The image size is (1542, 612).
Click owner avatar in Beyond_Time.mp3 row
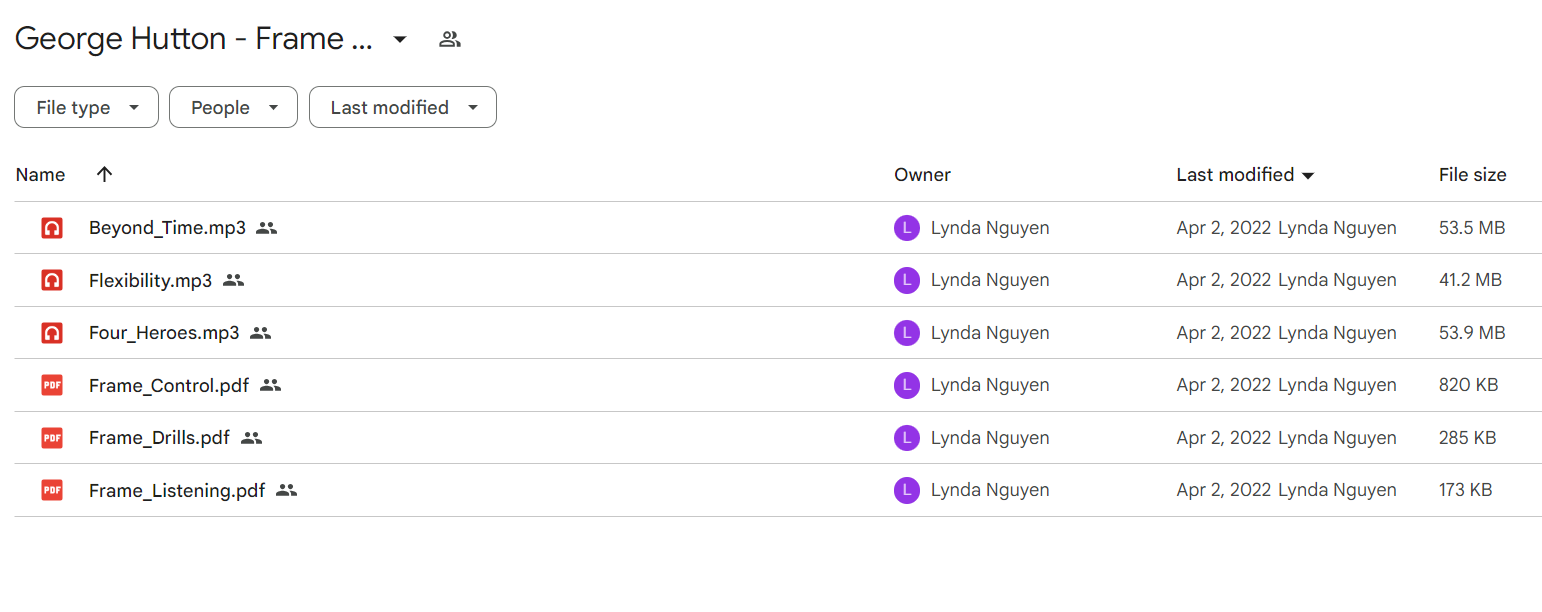[906, 228]
